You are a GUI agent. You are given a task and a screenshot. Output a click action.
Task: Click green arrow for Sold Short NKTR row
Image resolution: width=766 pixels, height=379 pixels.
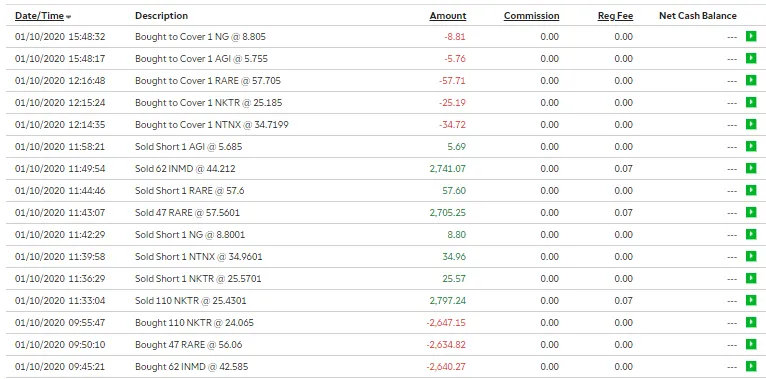751,278
